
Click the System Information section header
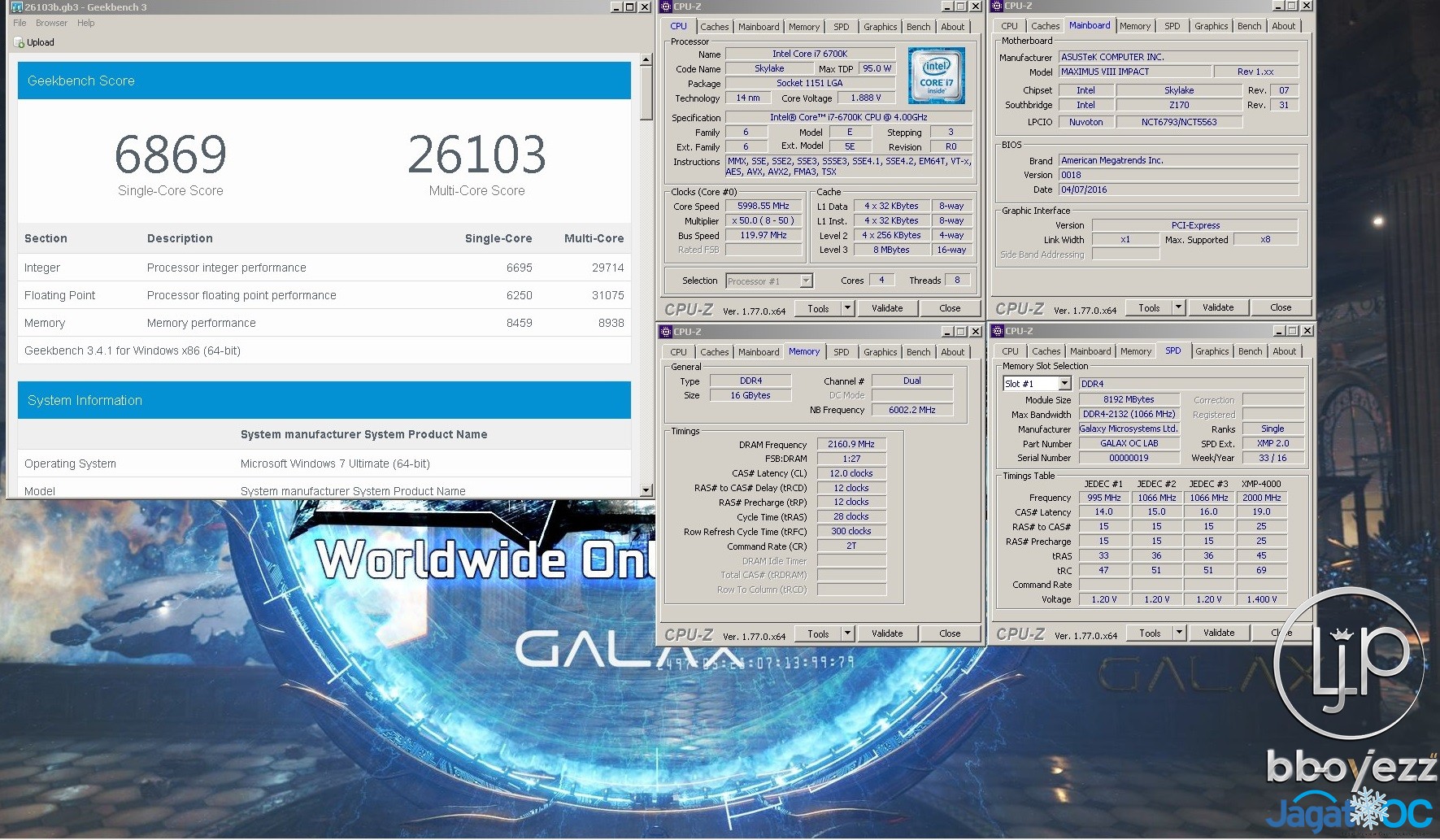tap(324, 400)
